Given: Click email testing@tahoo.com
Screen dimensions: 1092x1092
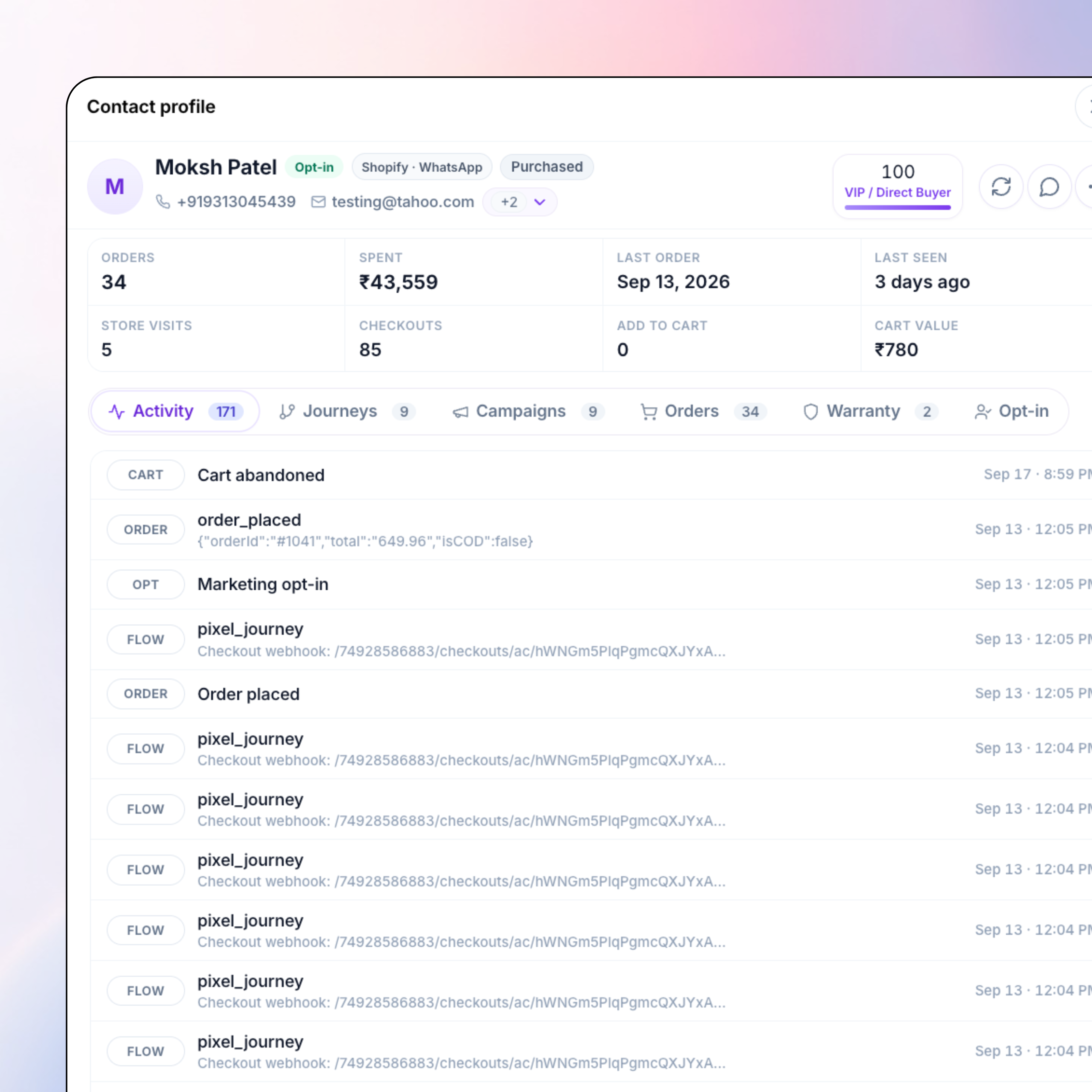Looking at the screenshot, I should (x=402, y=202).
